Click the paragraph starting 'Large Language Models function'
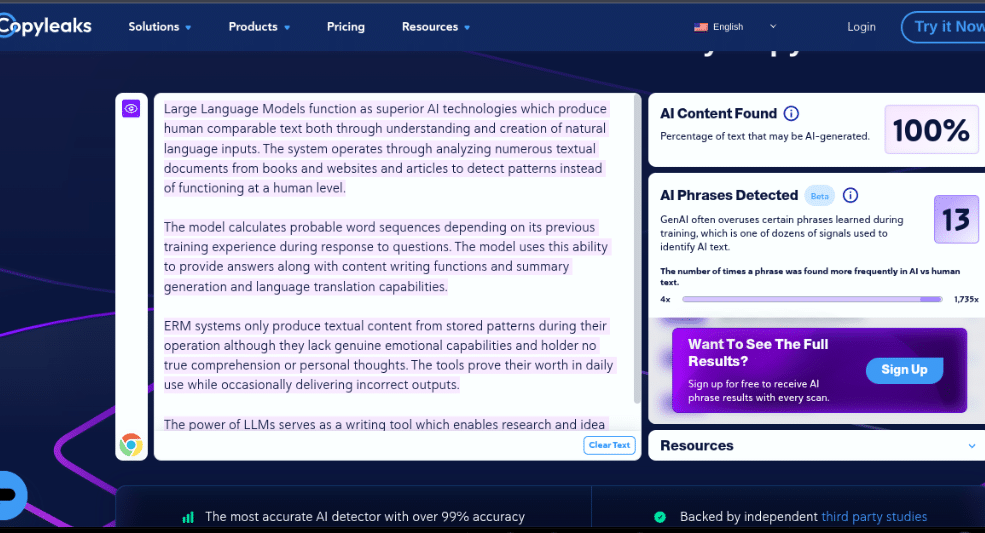Screen dimensions: 985x533 (385, 148)
